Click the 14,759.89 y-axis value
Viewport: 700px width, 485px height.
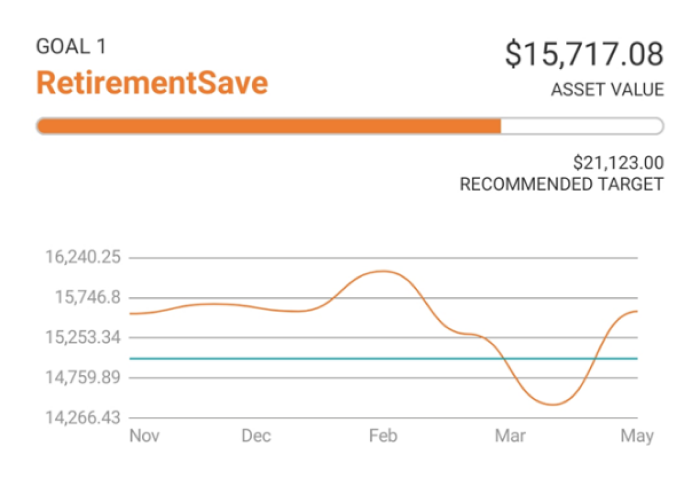82,378
